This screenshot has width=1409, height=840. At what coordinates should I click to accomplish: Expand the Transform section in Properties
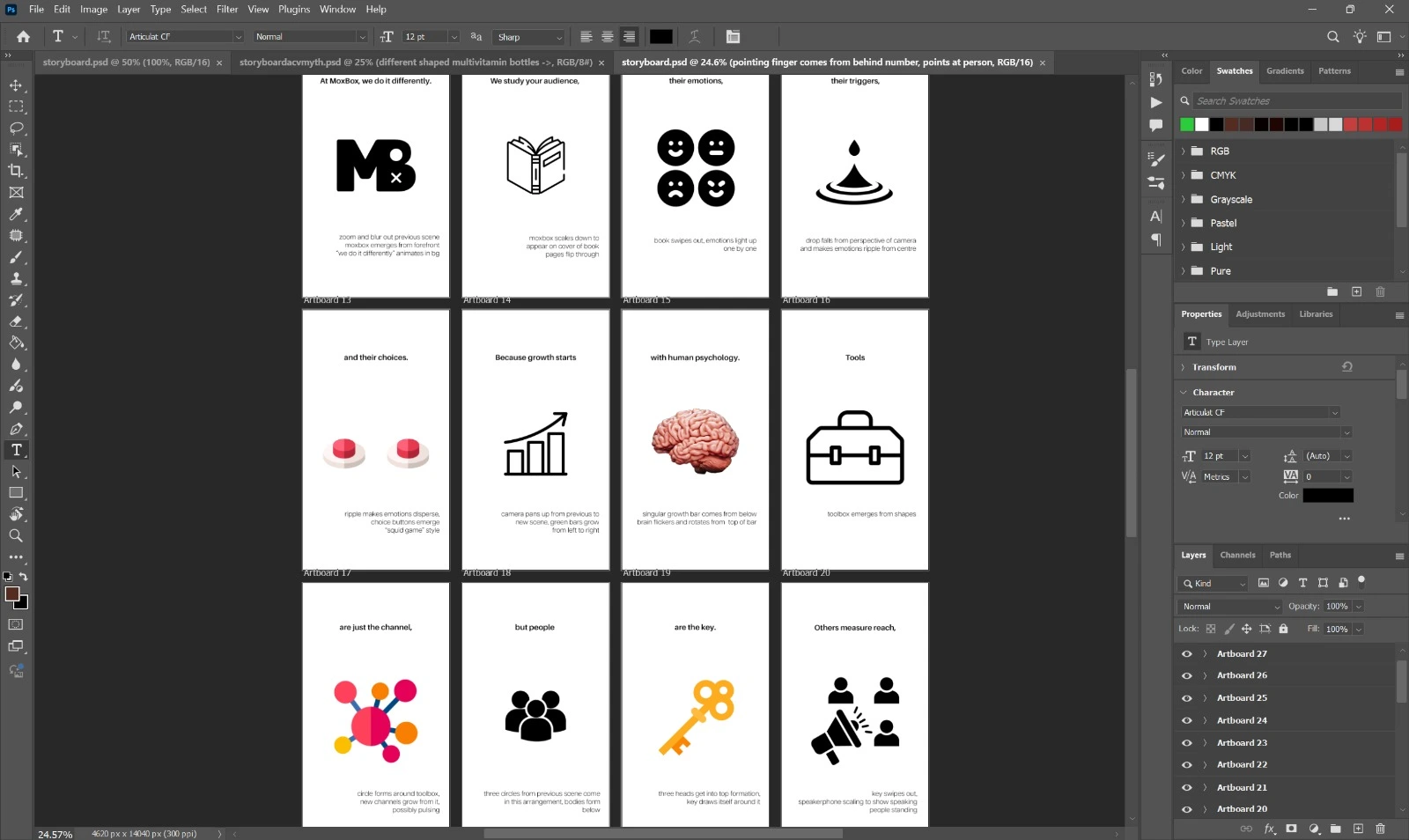(x=1184, y=367)
